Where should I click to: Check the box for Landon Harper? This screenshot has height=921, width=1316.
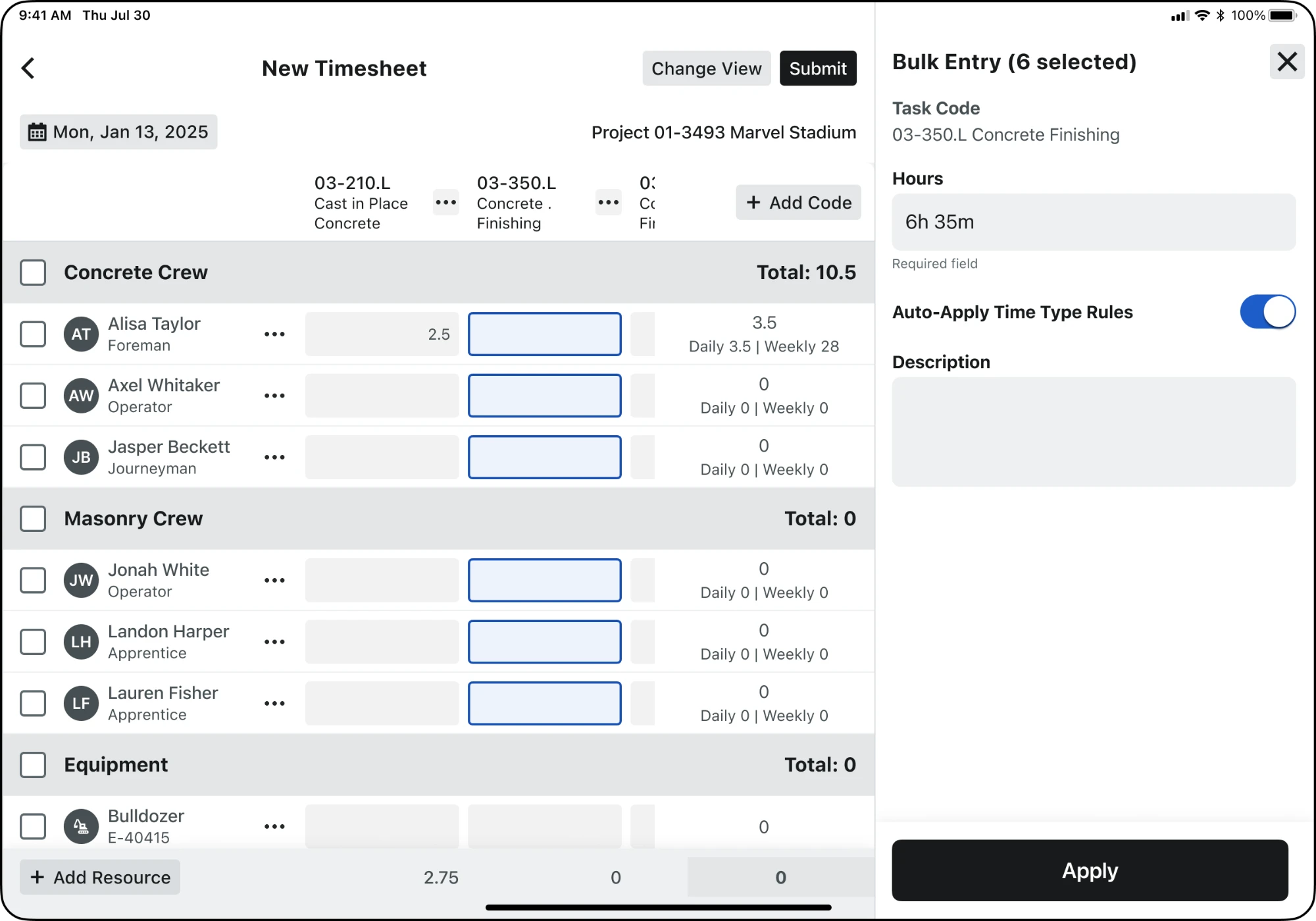33,642
